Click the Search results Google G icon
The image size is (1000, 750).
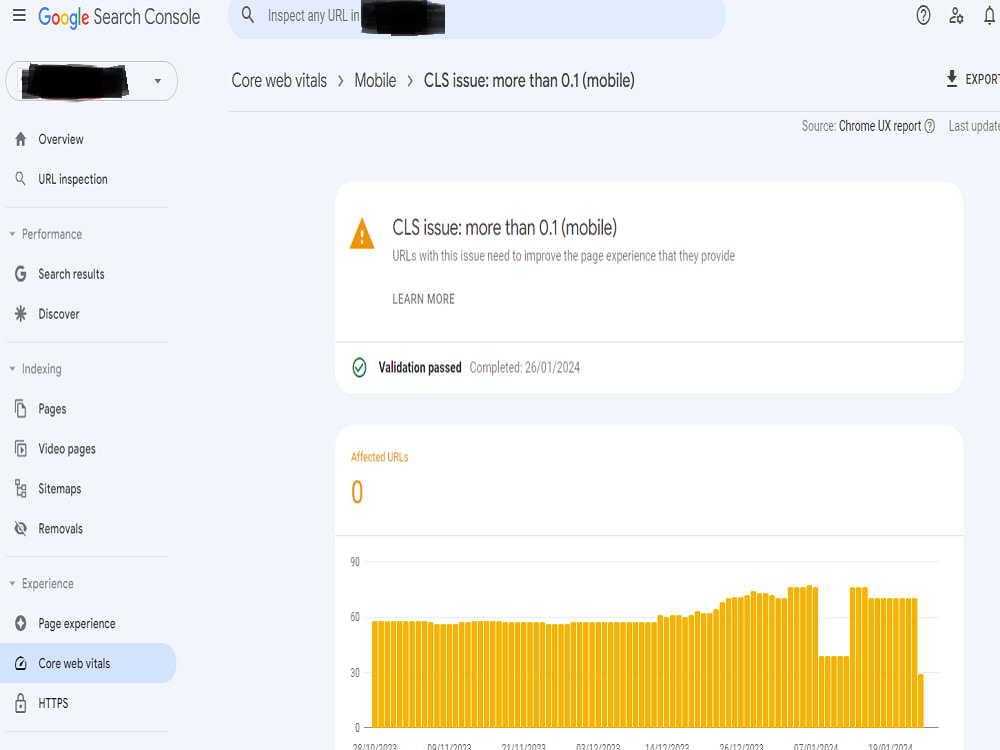click(20, 274)
